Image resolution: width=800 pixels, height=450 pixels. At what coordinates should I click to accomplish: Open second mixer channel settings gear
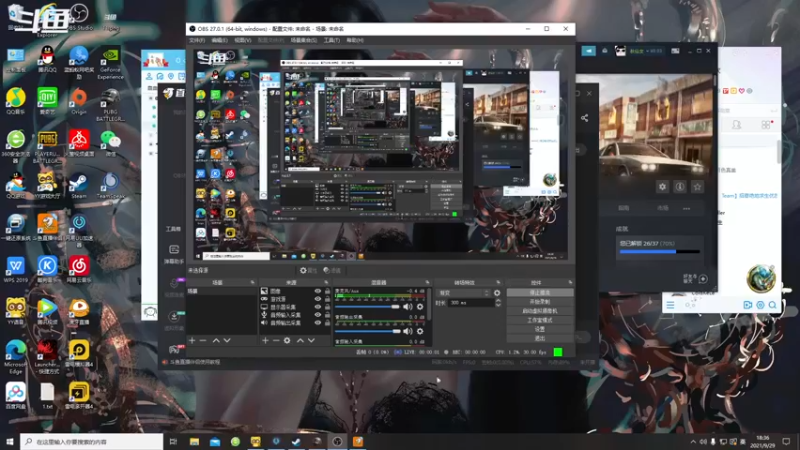(x=420, y=331)
